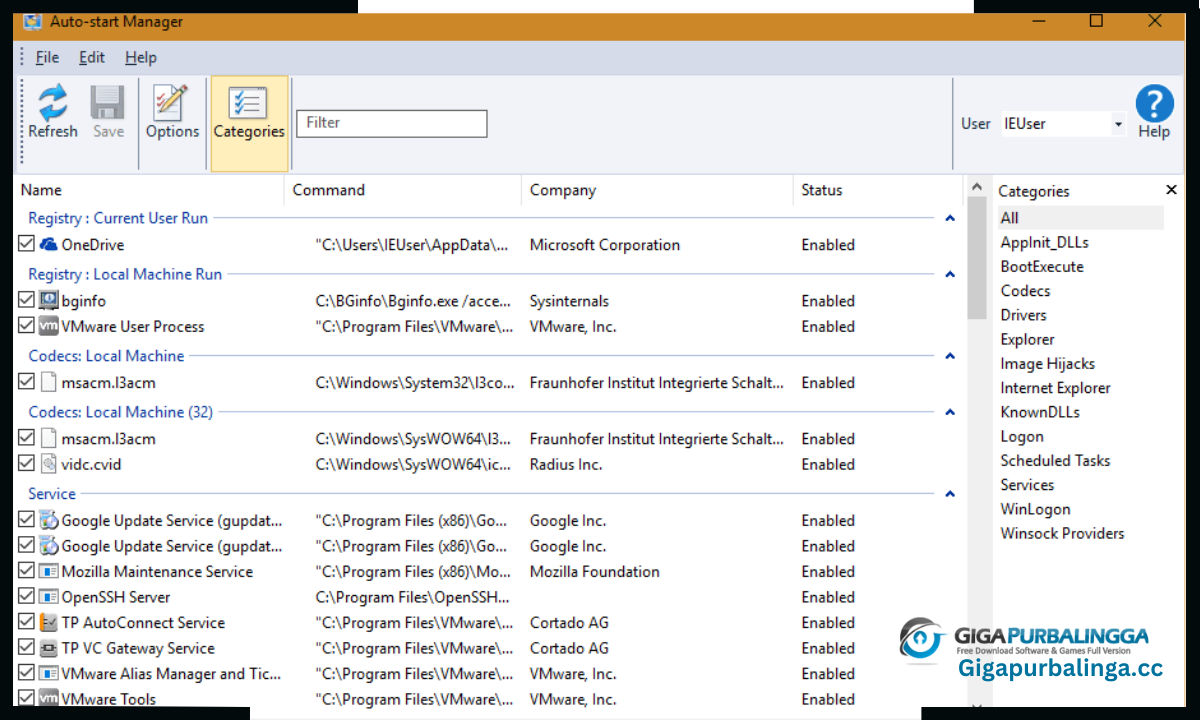Select the BootExecute category
The height and width of the screenshot is (720, 1200).
[1042, 267]
